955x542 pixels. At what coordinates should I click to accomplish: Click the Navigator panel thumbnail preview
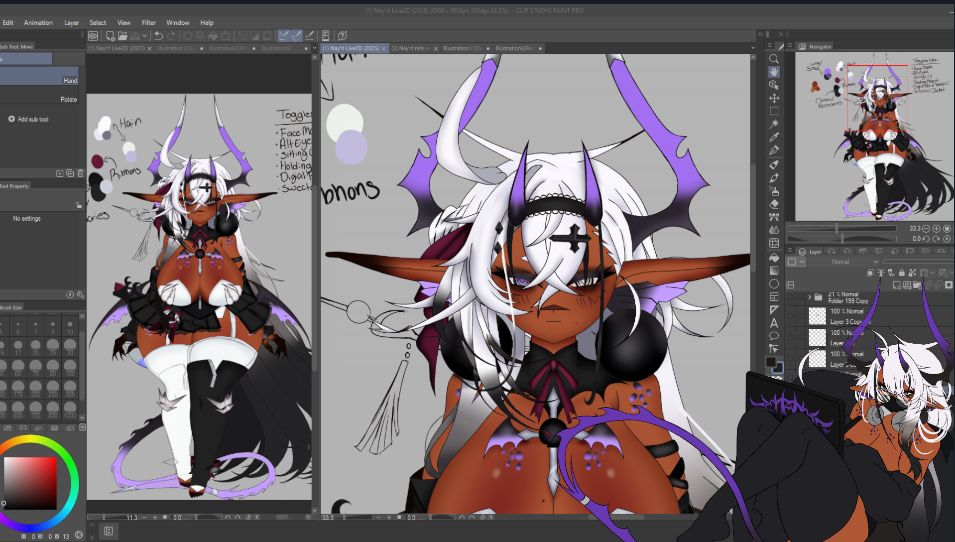(x=874, y=136)
